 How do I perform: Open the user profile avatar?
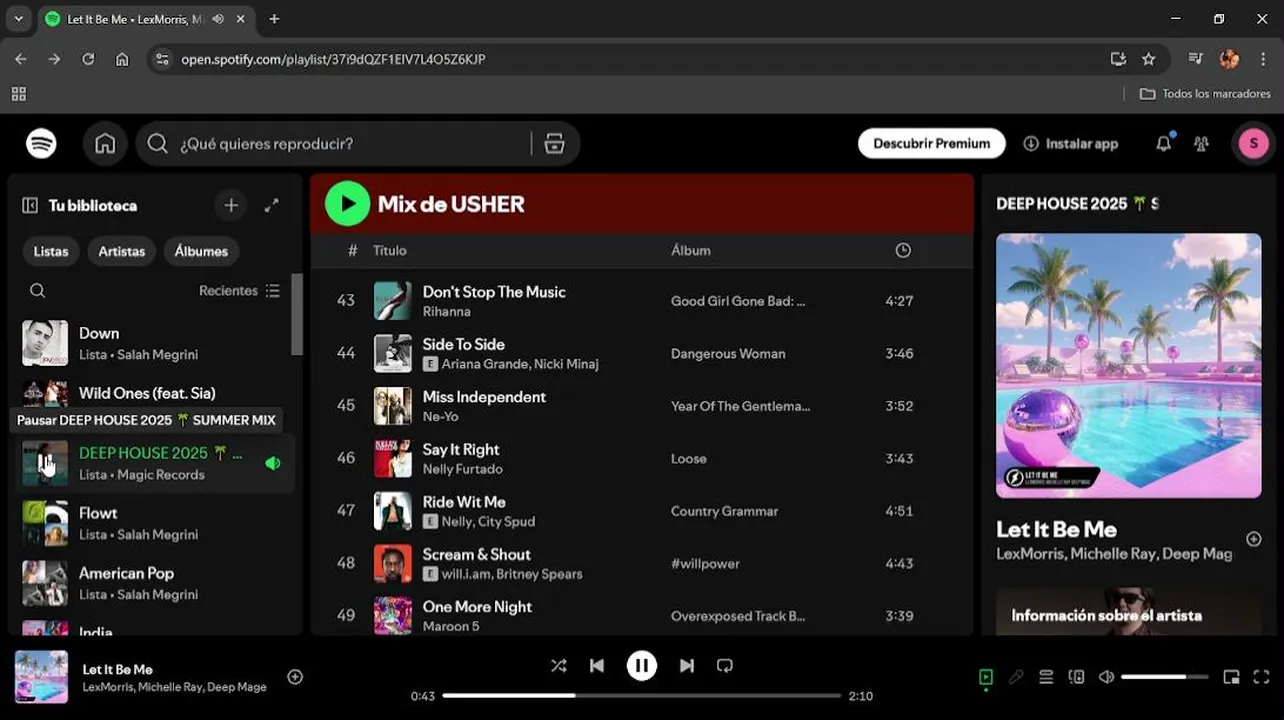1253,144
